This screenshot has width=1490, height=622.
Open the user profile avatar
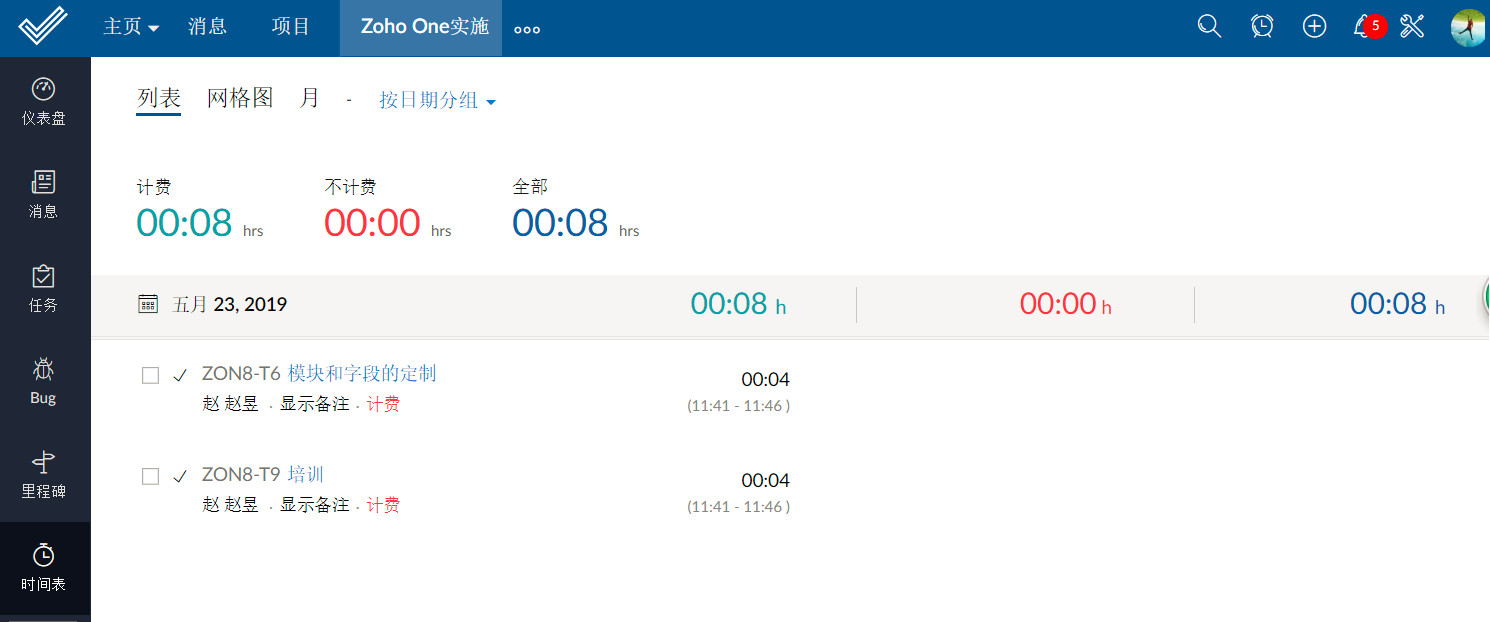[1470, 27]
